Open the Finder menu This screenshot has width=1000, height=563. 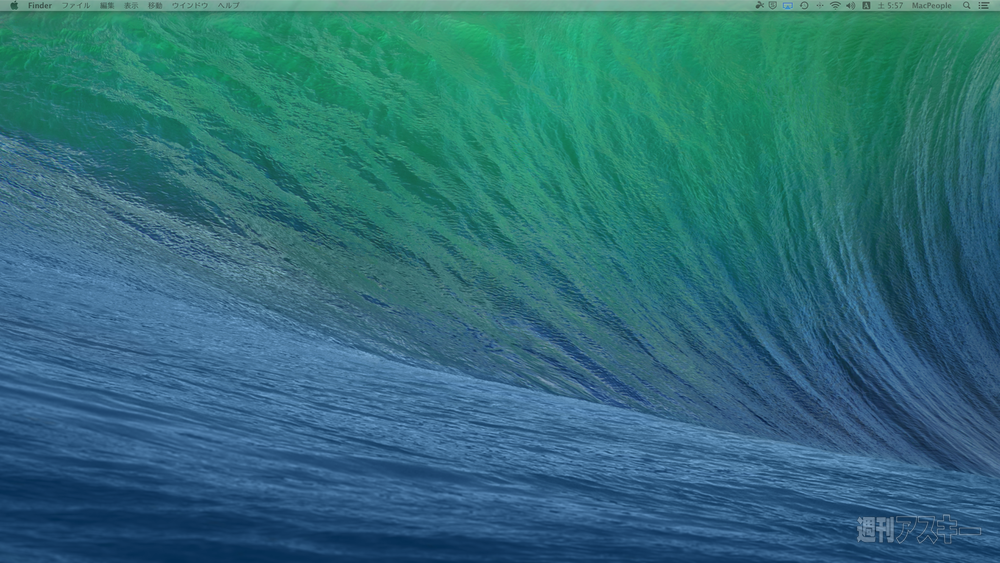40,5
